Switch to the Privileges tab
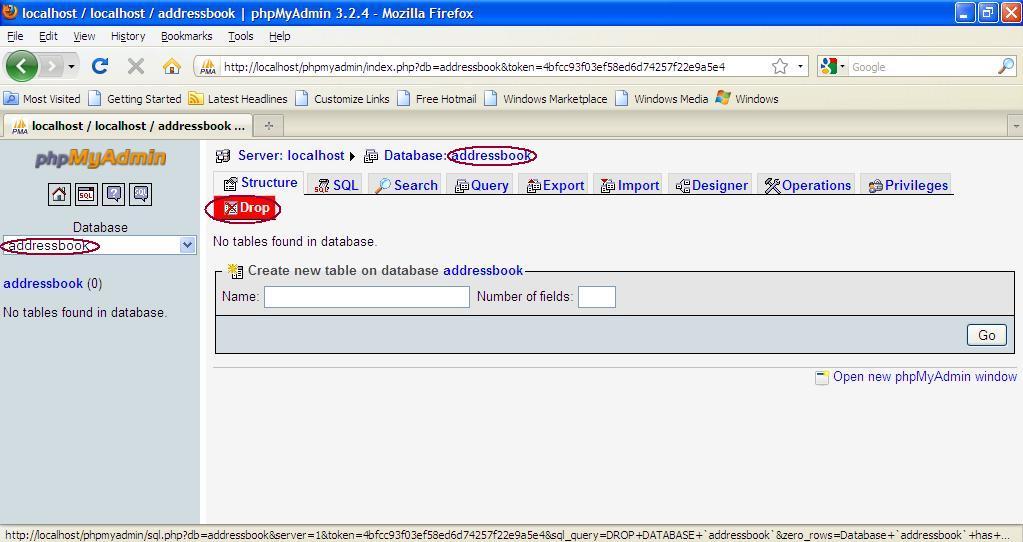This screenshot has width=1023, height=542. (x=907, y=185)
